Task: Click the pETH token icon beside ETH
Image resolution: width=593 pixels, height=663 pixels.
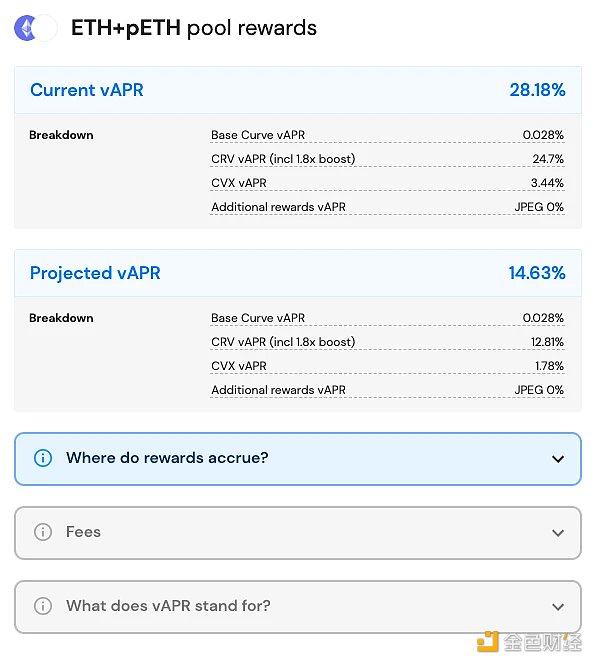Action: [x=45, y=28]
